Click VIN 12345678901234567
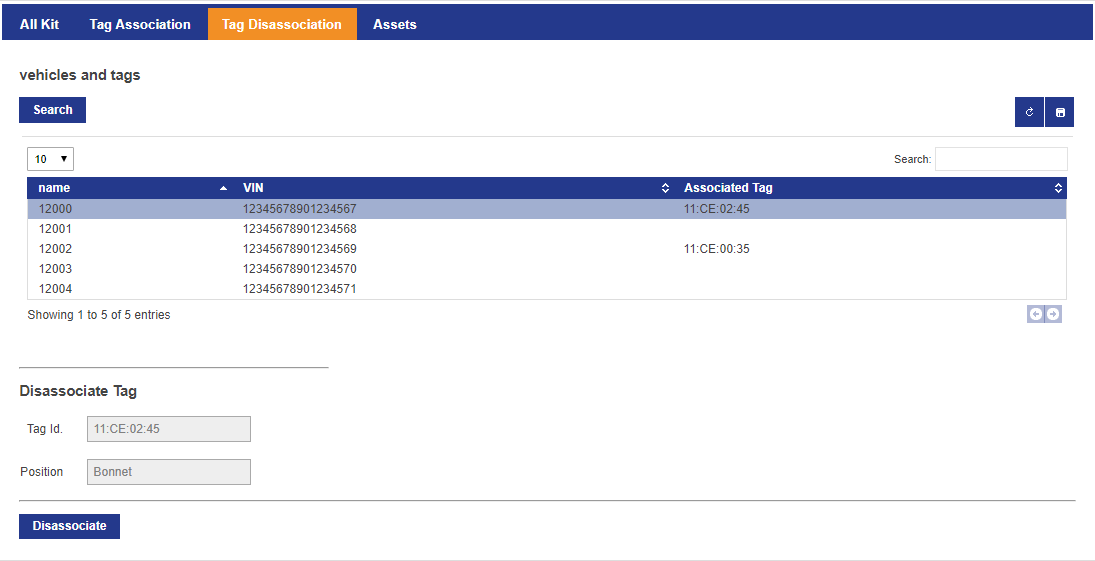1095x561 pixels. pos(300,209)
